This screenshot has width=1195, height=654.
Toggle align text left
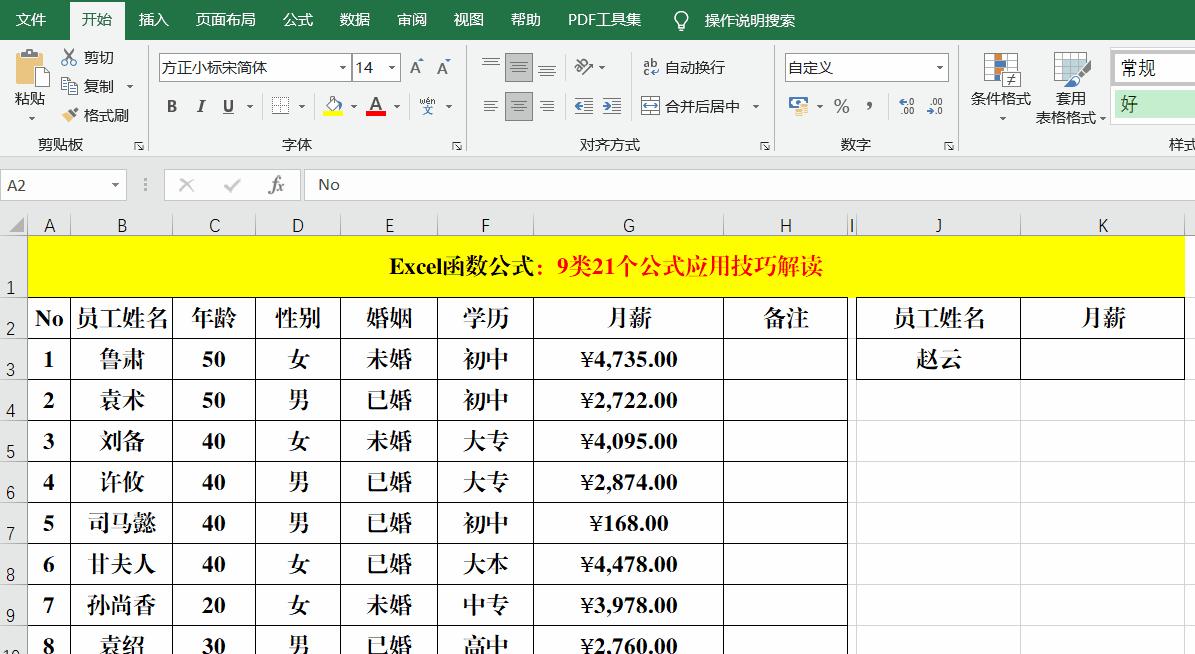491,106
